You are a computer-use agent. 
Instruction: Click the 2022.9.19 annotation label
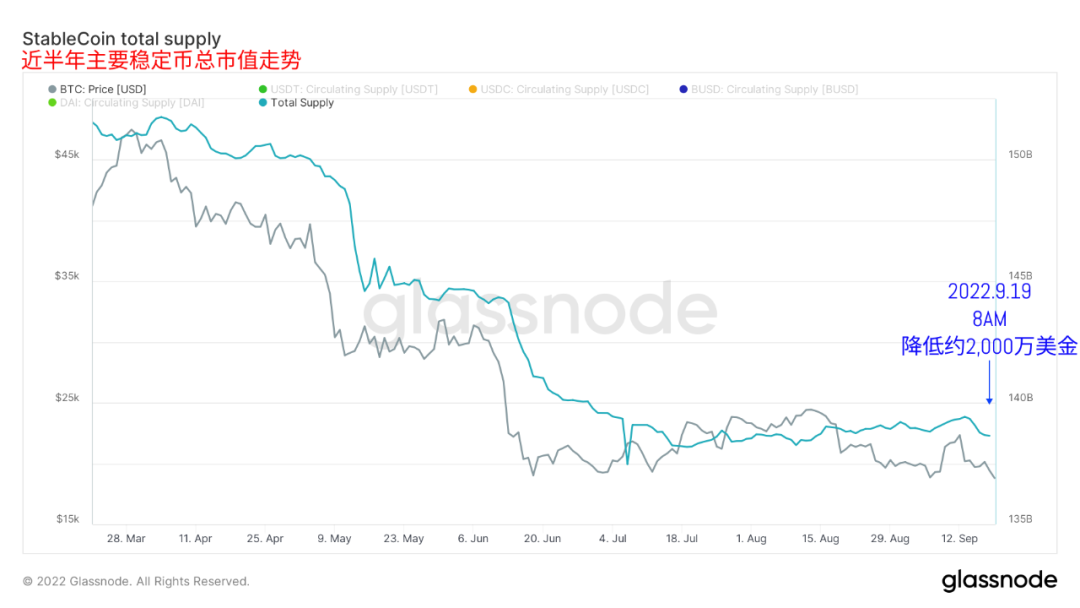tap(989, 291)
